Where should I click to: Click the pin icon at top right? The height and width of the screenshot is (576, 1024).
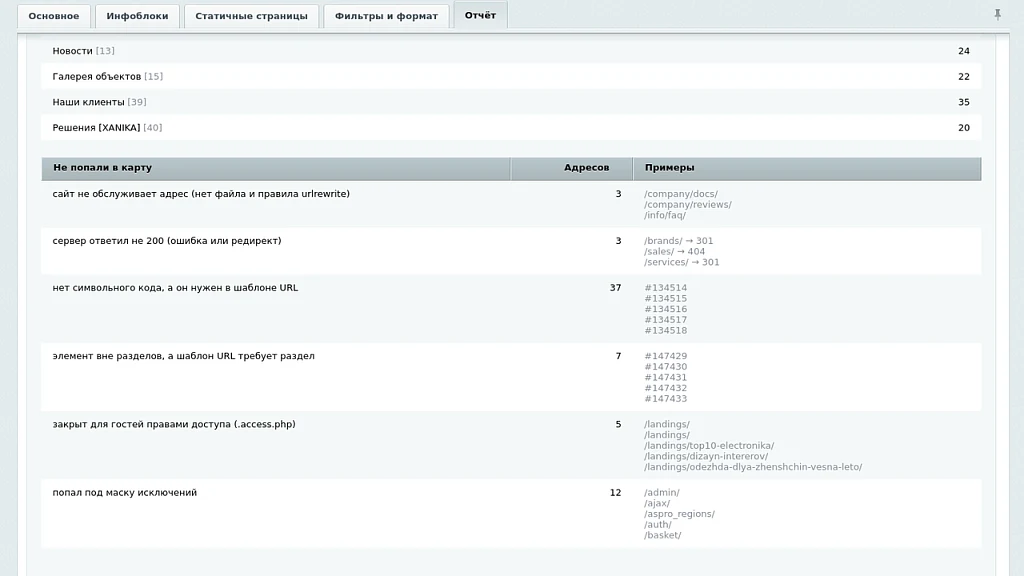[x=997, y=14]
